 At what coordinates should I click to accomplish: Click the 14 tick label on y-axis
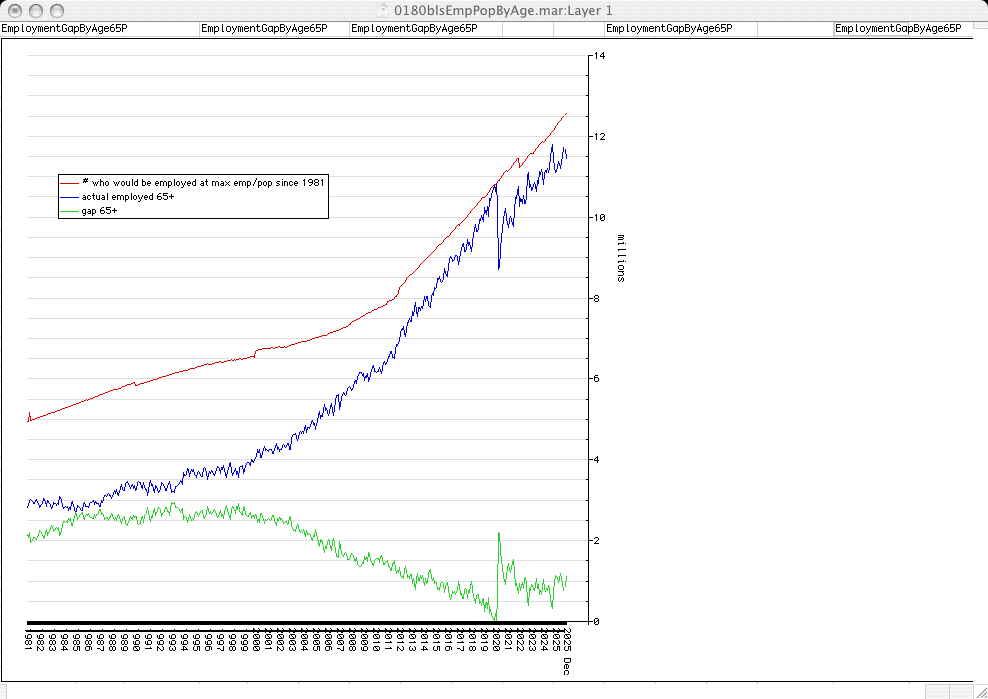(x=599, y=56)
